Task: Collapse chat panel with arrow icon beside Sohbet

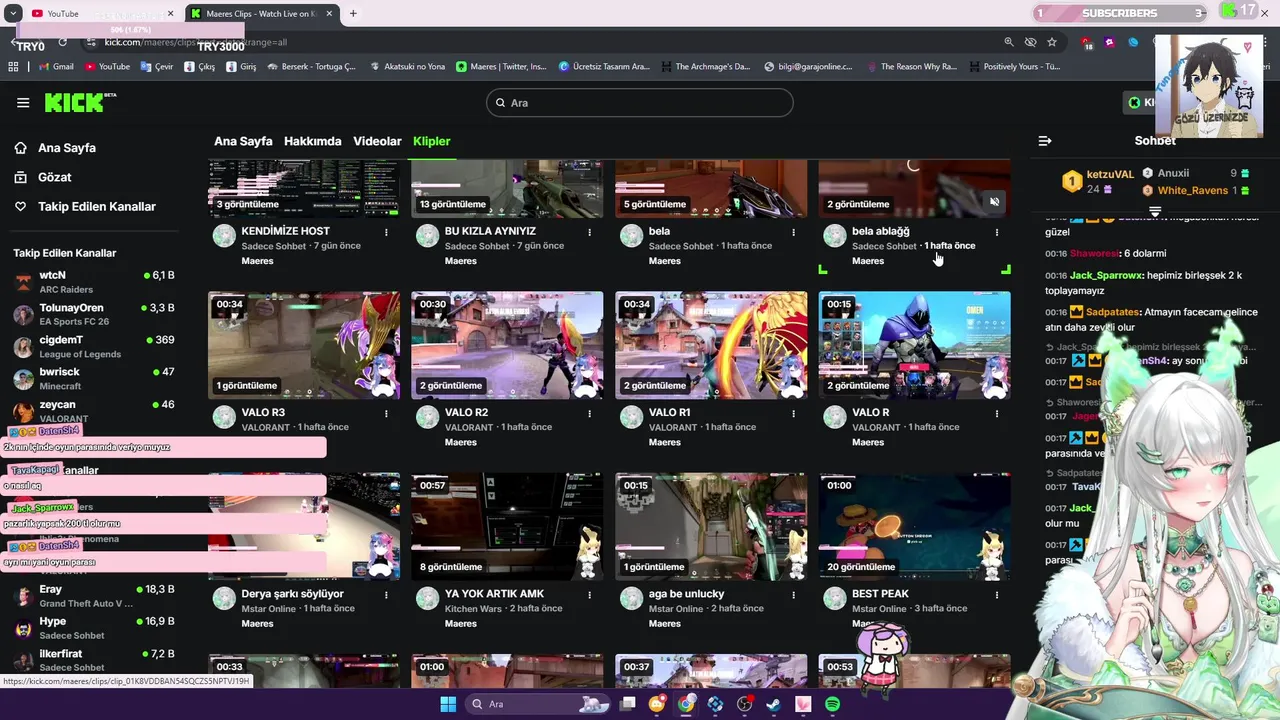Action: coord(1045,141)
